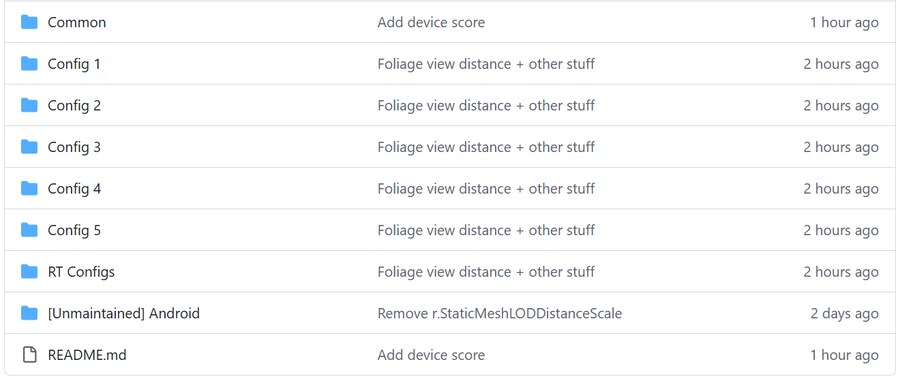Screen dimensions: 900x379
Task: Click the Config 3 folder icon
Action: (x=29, y=147)
